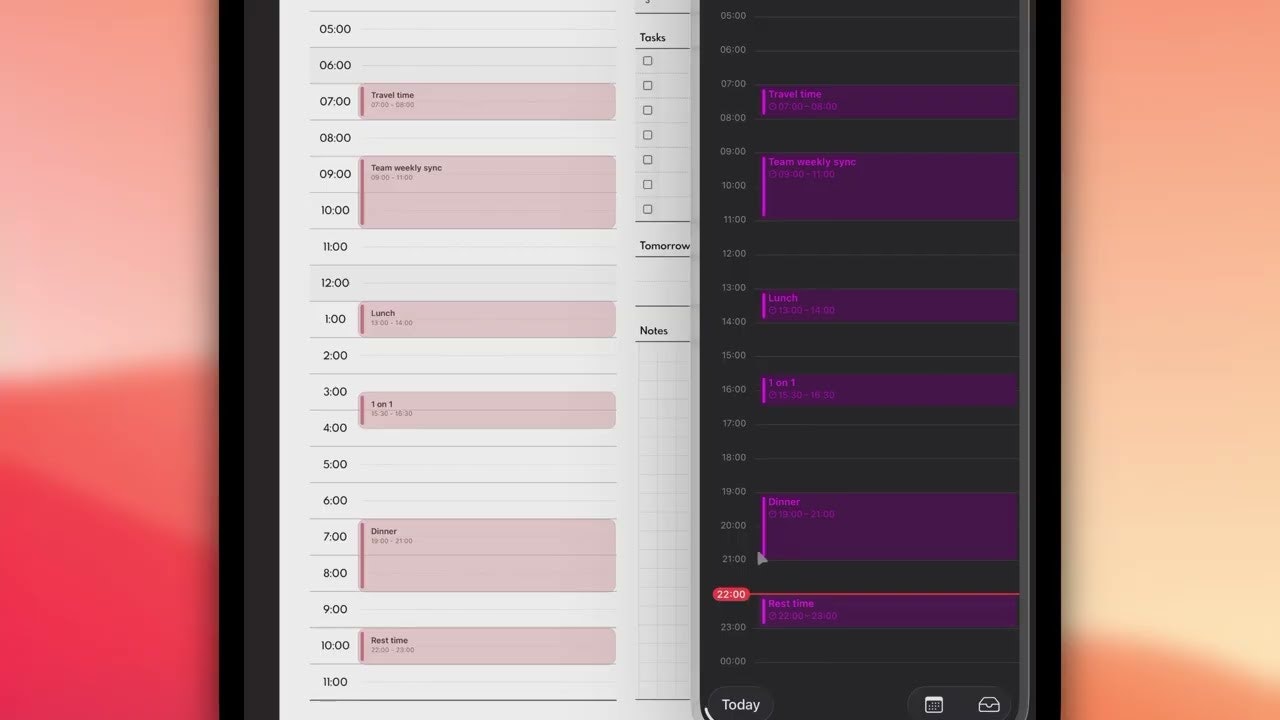The image size is (1280, 720).
Task: Open the calendar view icon at bottom
Action: [x=934, y=704]
